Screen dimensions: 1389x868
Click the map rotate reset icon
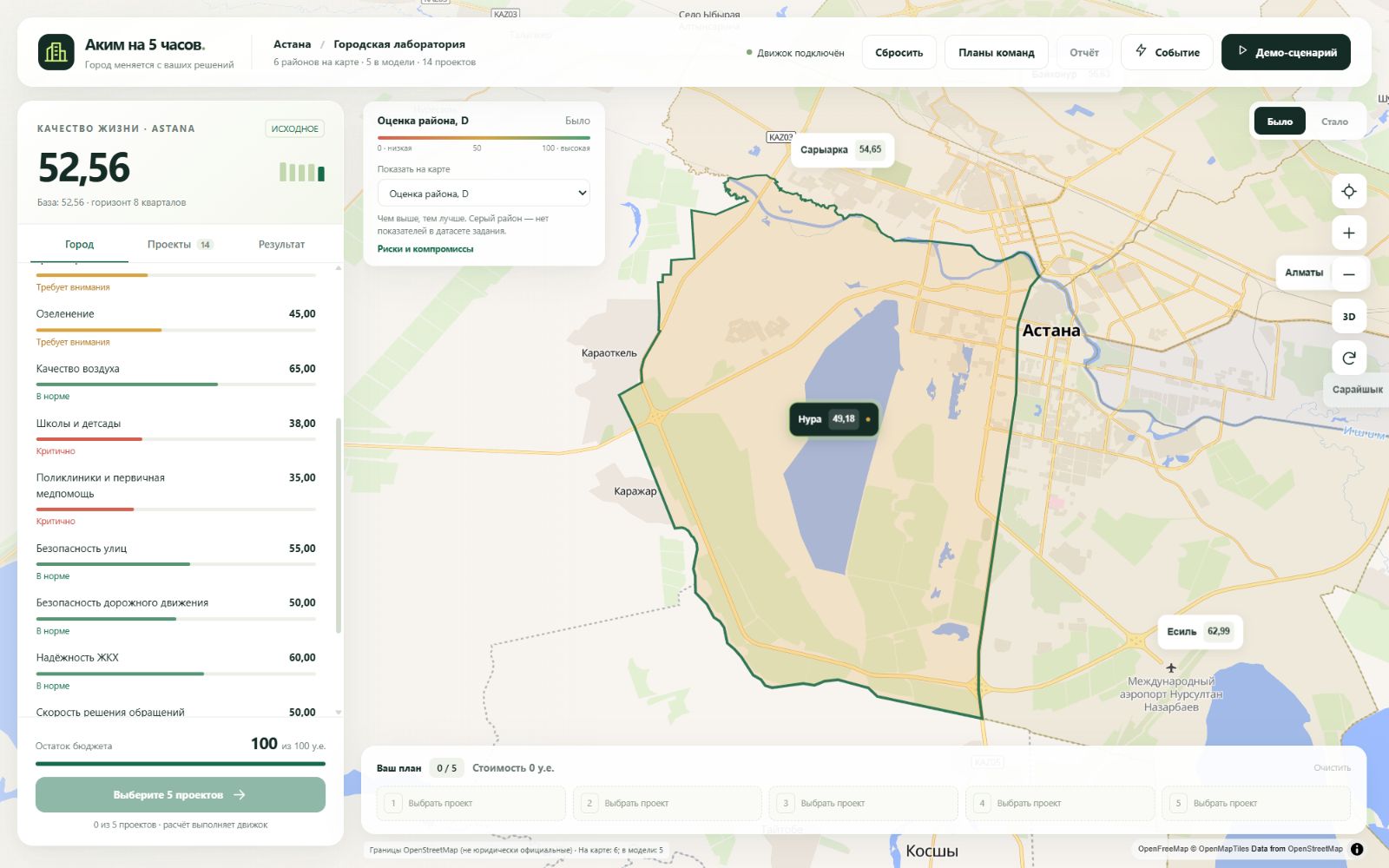[x=1349, y=358]
